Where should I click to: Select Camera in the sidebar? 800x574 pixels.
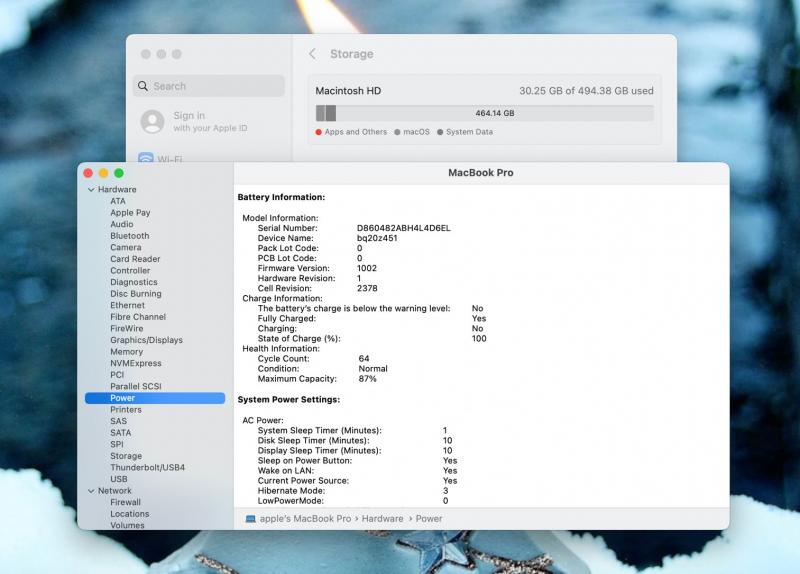[126, 247]
